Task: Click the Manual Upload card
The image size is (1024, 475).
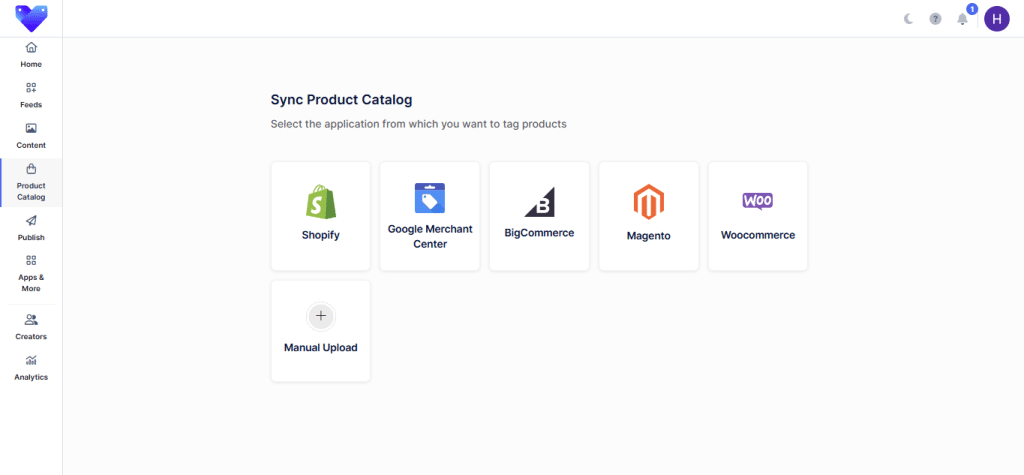Action: 321,331
